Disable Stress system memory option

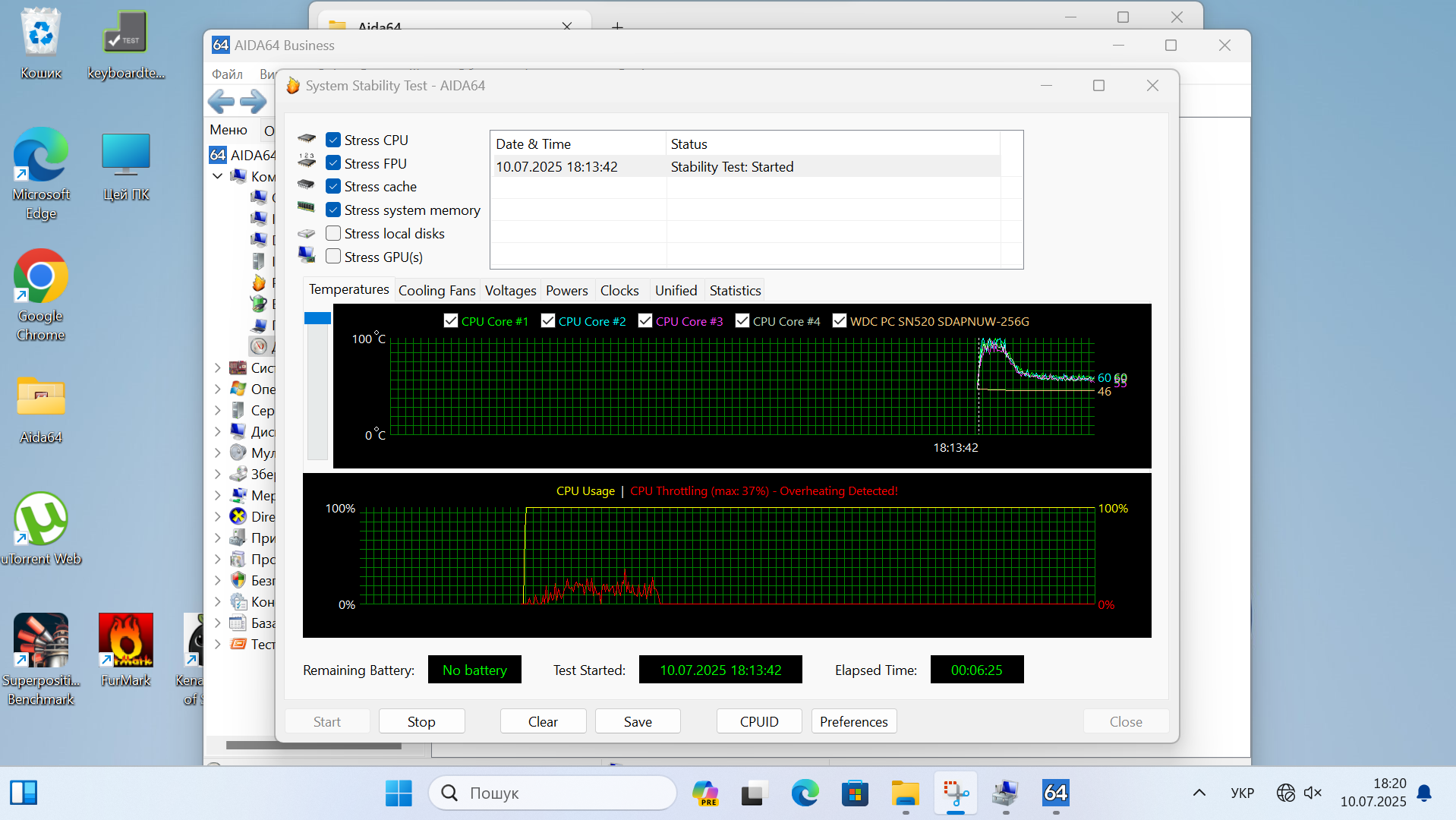(x=333, y=210)
